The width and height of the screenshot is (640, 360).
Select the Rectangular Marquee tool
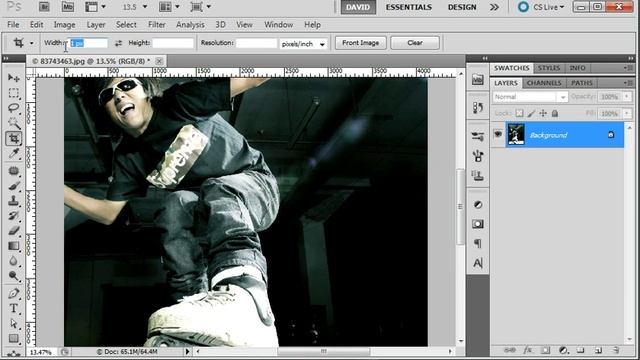(13, 93)
